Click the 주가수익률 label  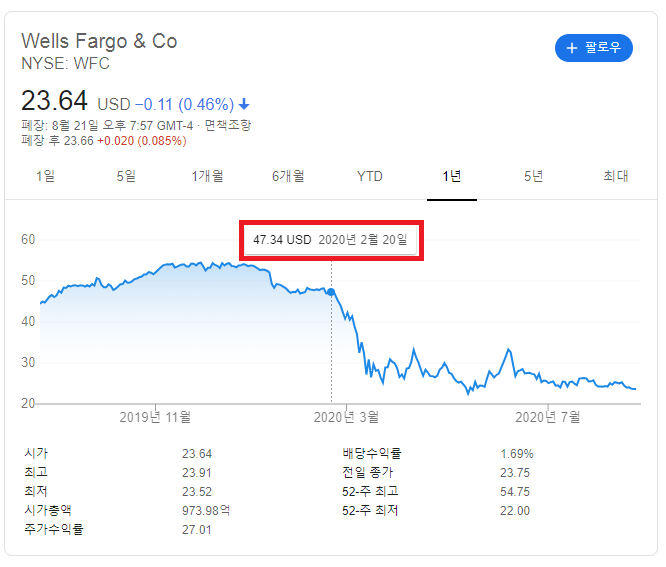54,529
